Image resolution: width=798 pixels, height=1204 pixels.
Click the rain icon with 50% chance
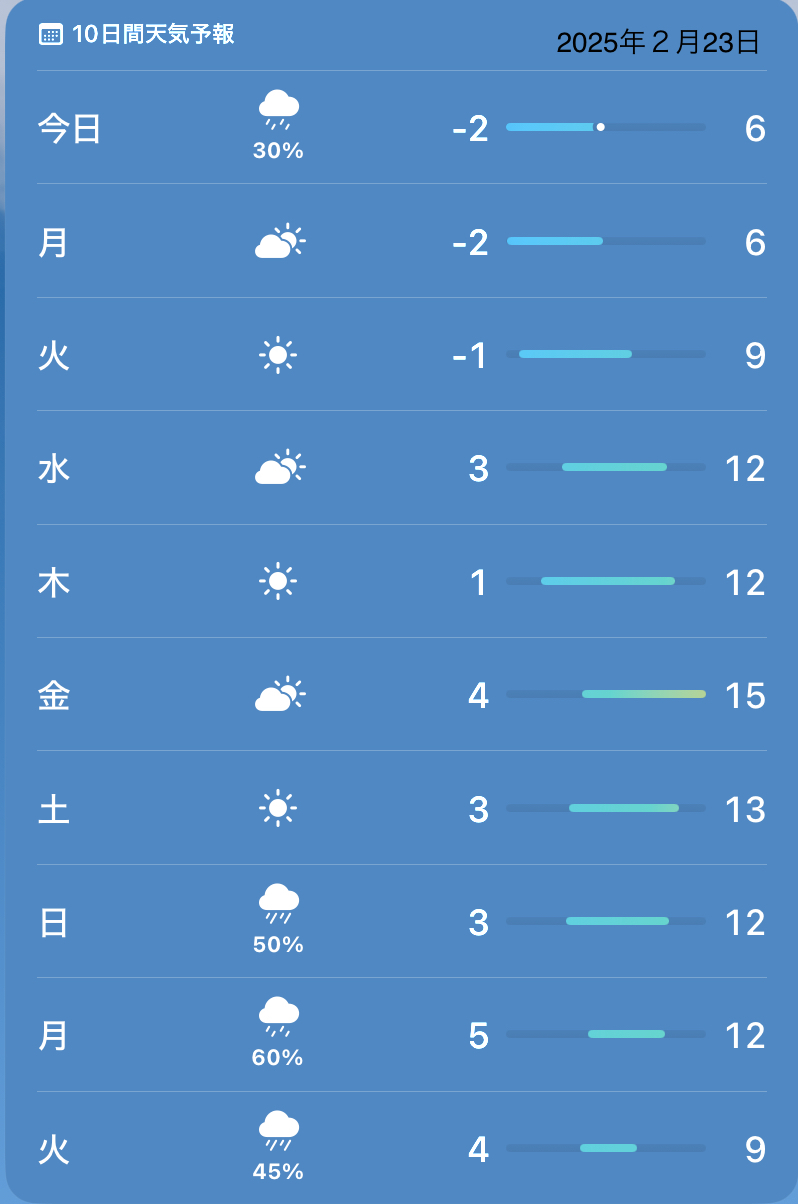coord(278,904)
